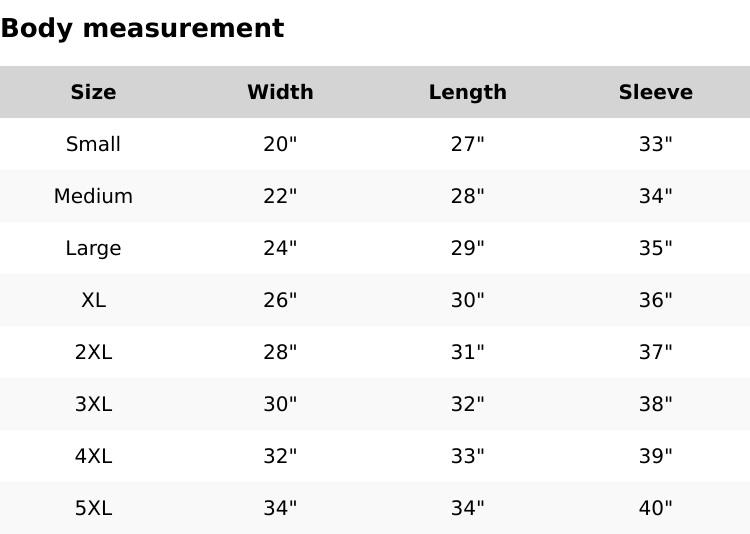This screenshot has height=534, width=750.
Task: Select the 35" sleeve value for Large
Action: (655, 248)
